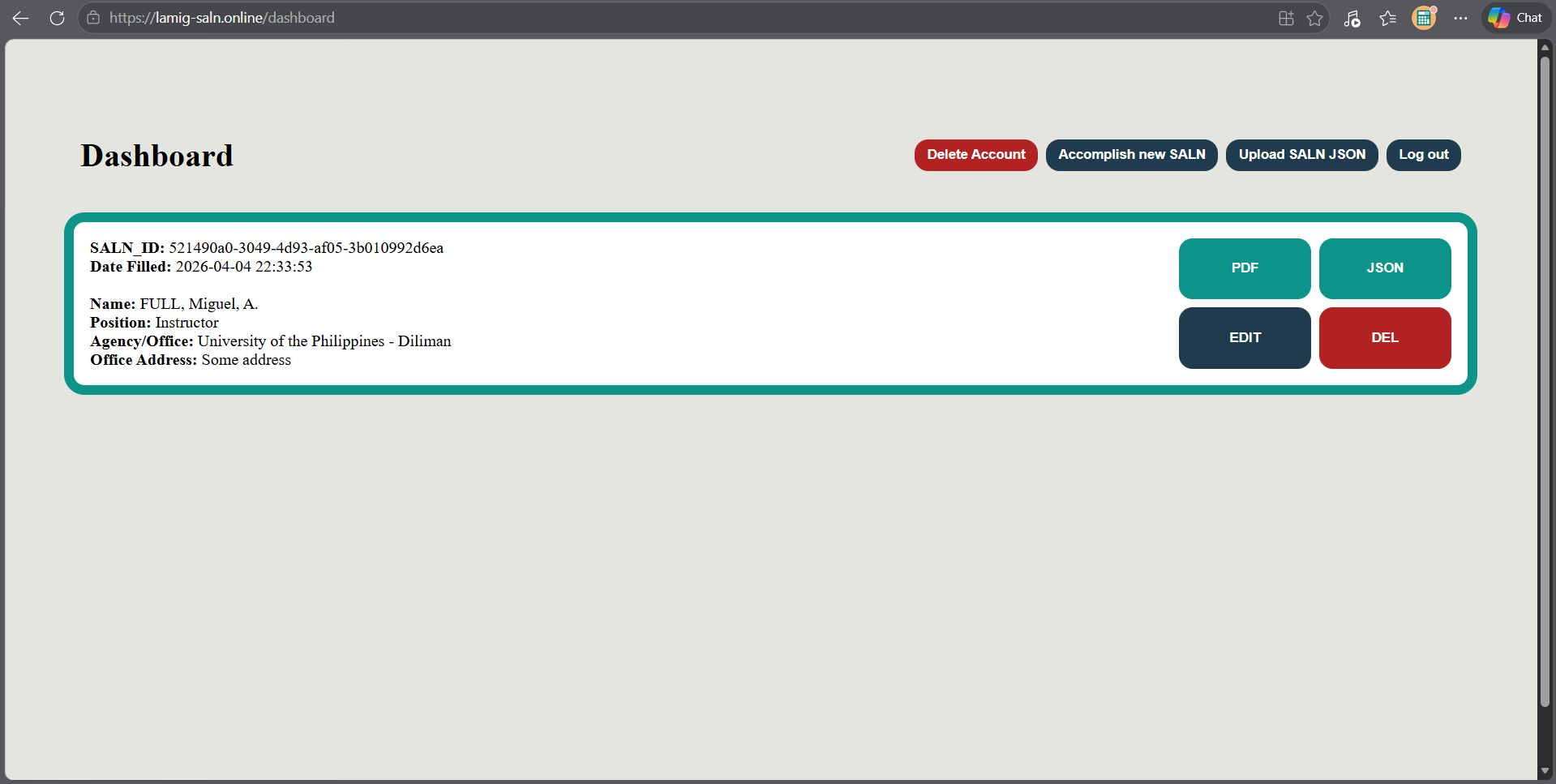Add this page to favorites with star
The width and height of the screenshot is (1556, 784).
tap(1314, 18)
